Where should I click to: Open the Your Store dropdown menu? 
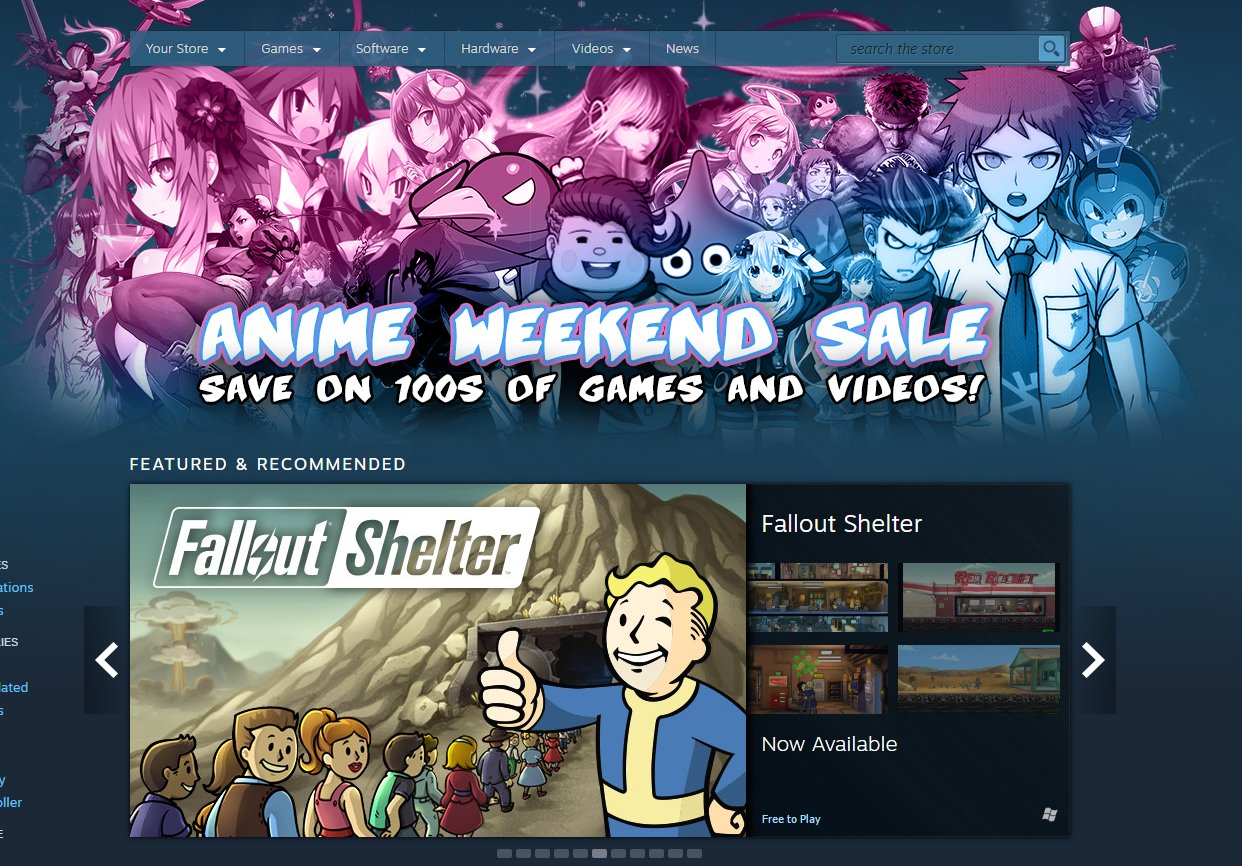186,48
